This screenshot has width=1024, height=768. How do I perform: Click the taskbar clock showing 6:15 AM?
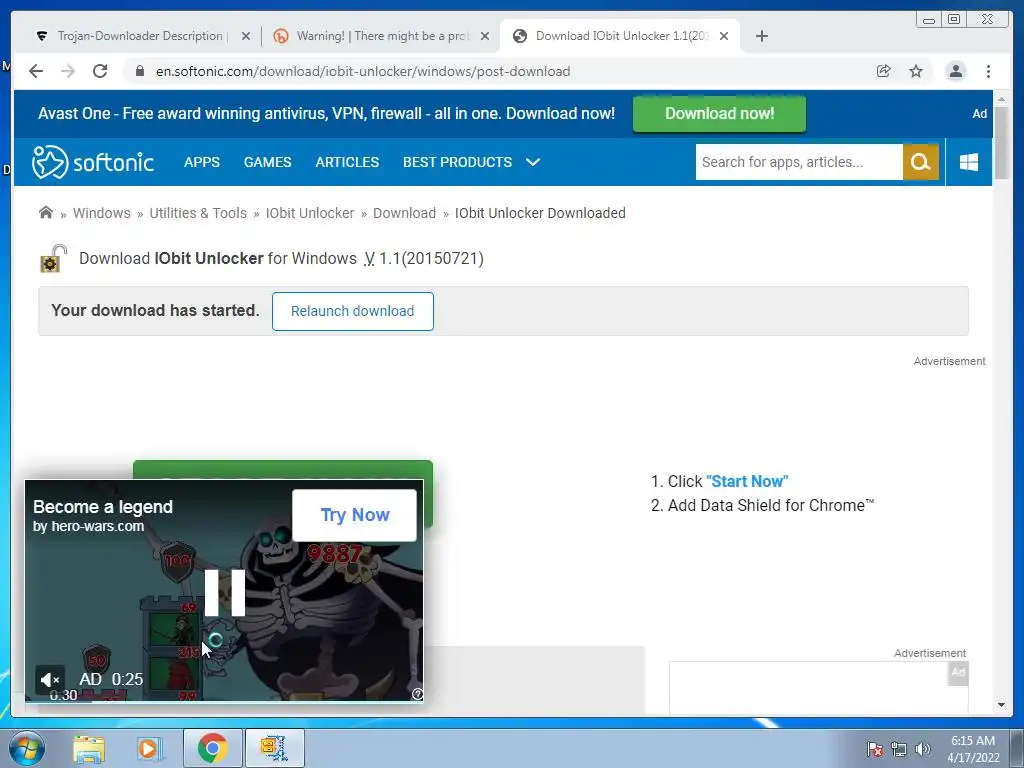[x=973, y=749]
